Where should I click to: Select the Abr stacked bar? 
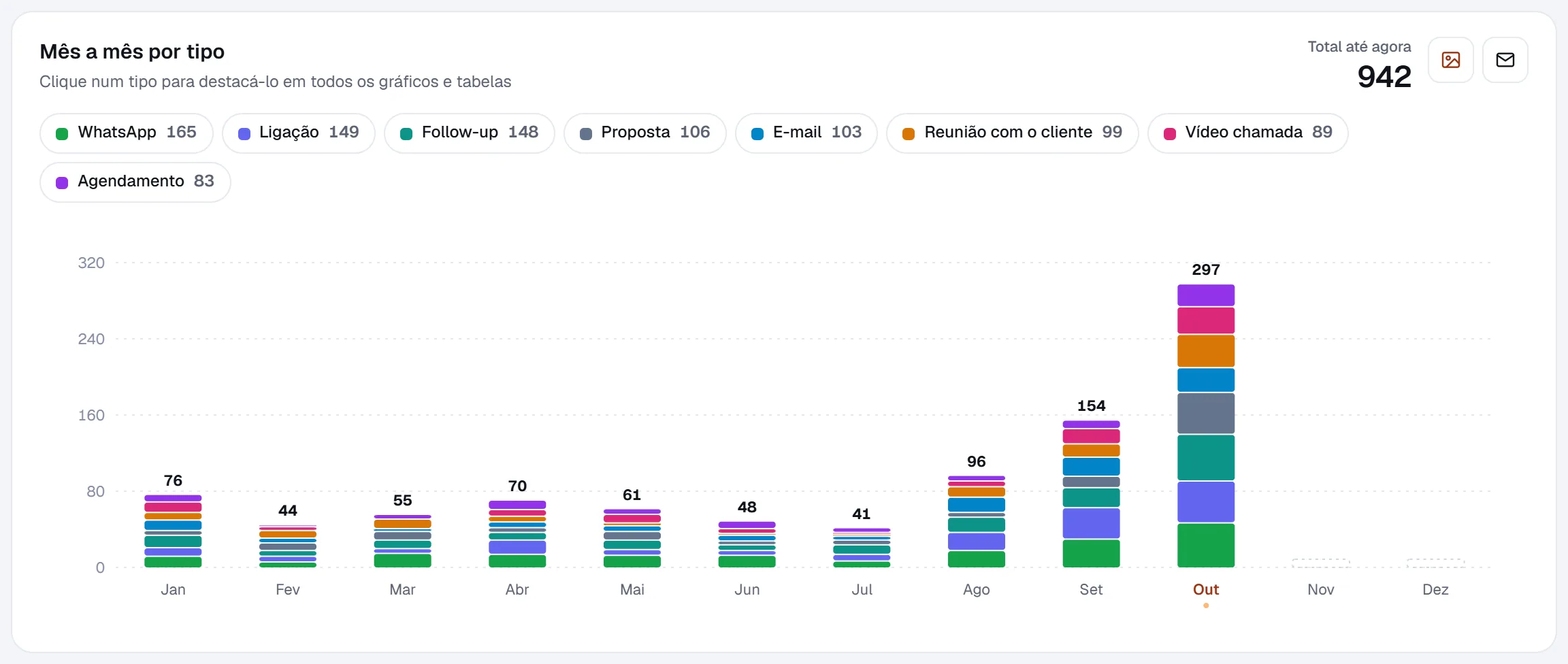coord(517,534)
